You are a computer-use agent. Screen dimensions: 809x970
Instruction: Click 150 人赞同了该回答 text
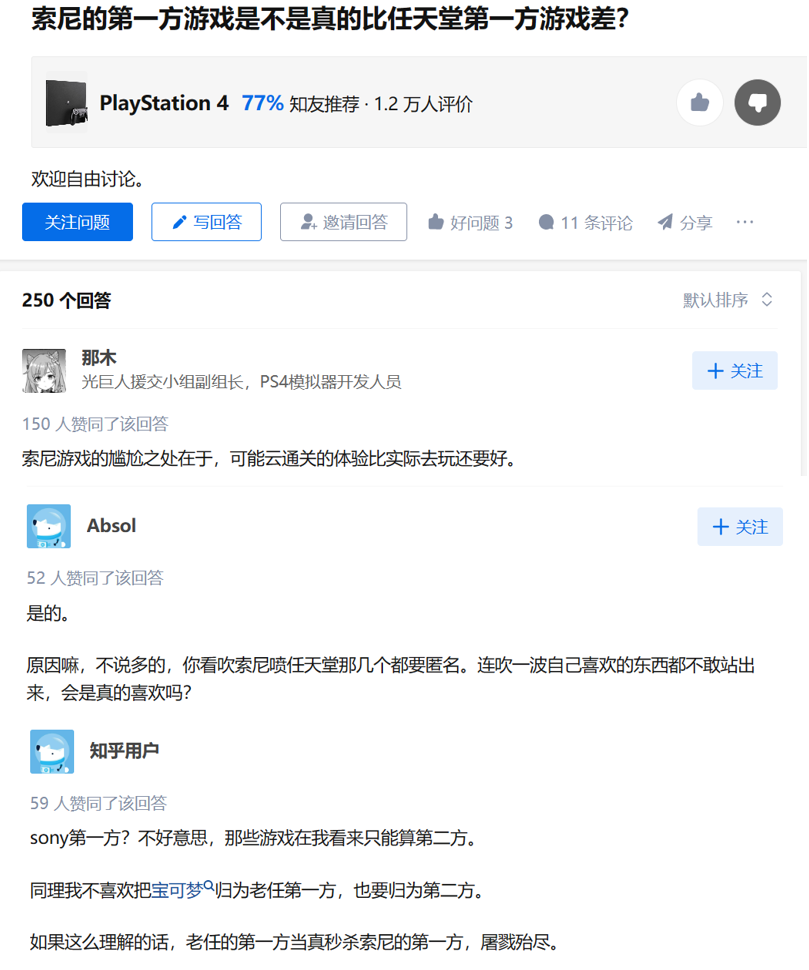pos(95,424)
